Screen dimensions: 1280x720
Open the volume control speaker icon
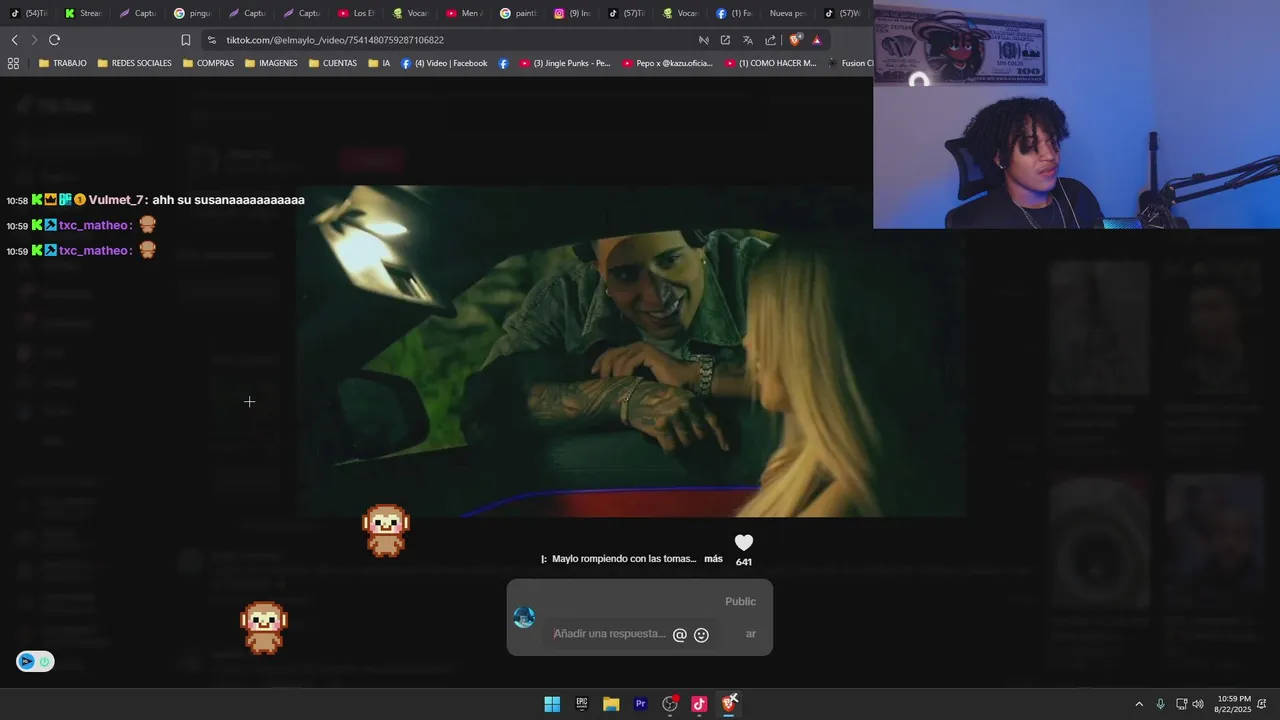(1198, 704)
